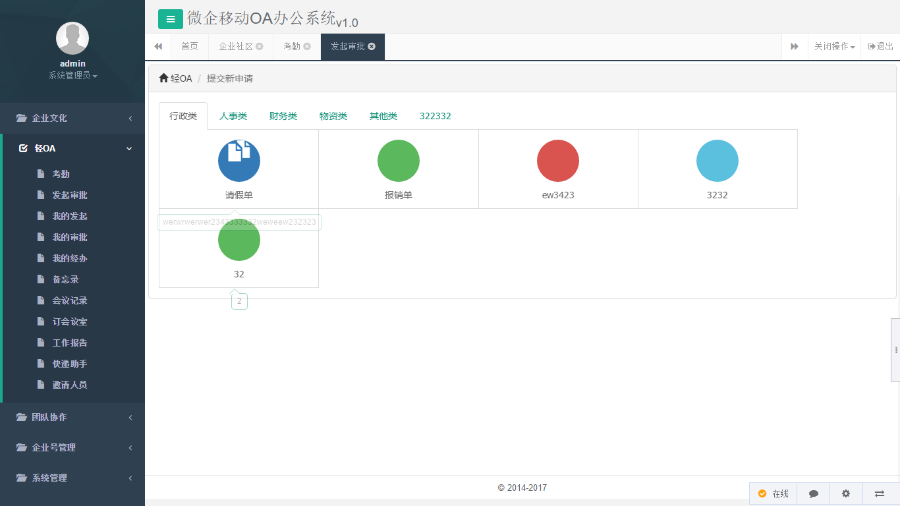Expand the 企业文化 sidebar section

(x=72, y=118)
